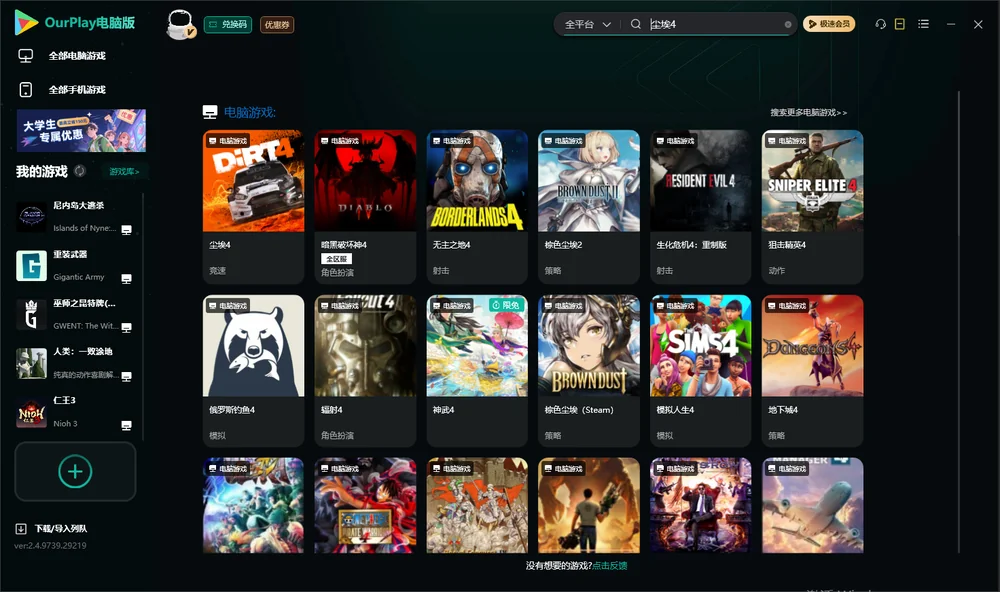The width and height of the screenshot is (1000, 592).
Task: Open the 尼内岛大逃杀 game icon
Action: click(x=31, y=217)
